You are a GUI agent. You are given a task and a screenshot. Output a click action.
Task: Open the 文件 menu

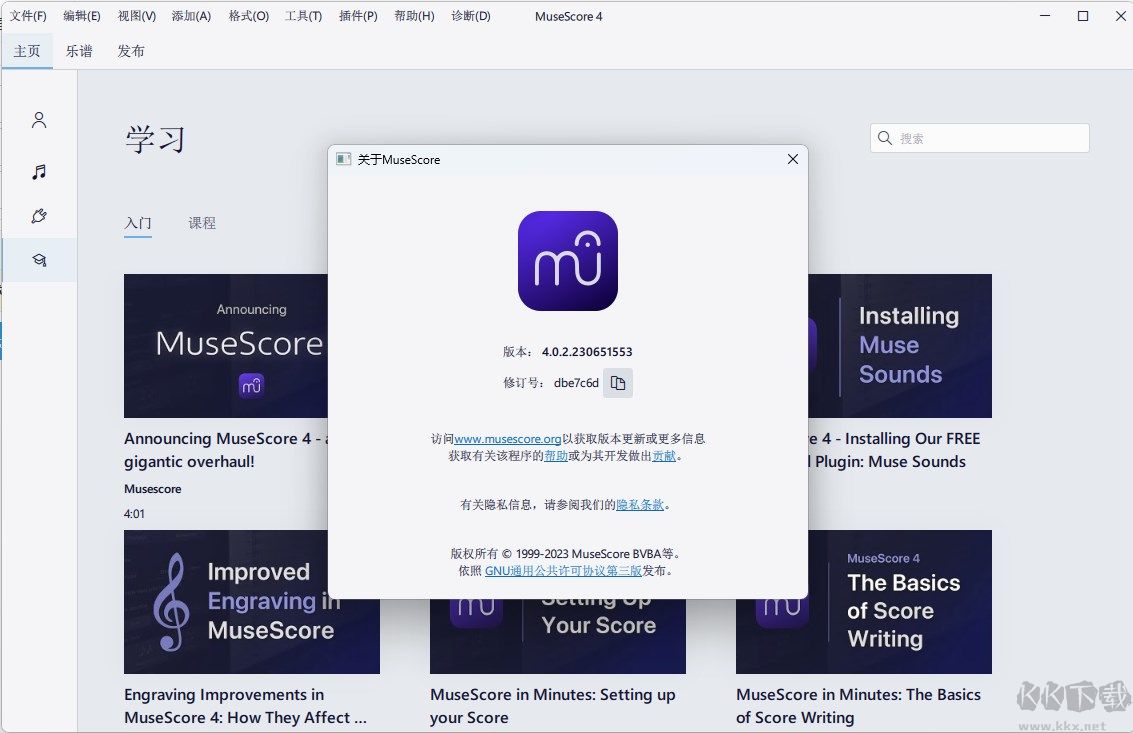[x=28, y=16]
